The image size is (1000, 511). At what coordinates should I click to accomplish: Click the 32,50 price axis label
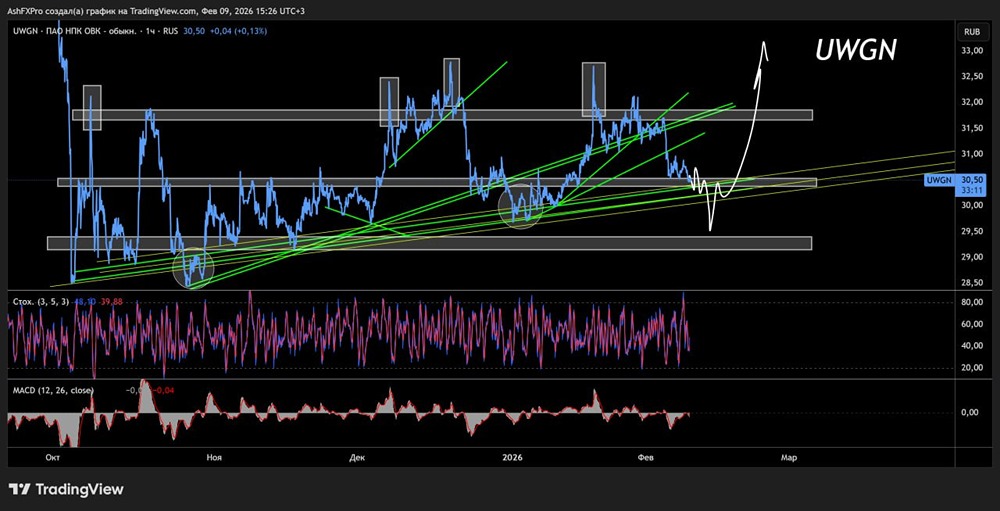coord(971,77)
